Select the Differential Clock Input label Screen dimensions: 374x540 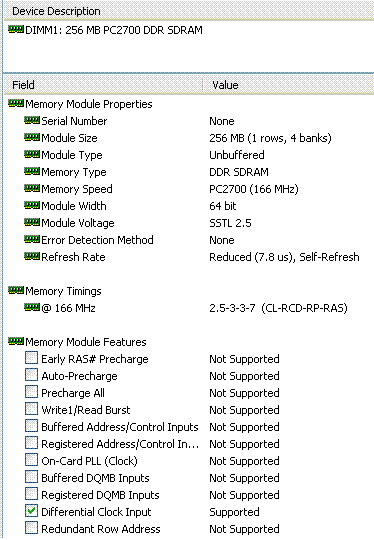(x=96, y=512)
